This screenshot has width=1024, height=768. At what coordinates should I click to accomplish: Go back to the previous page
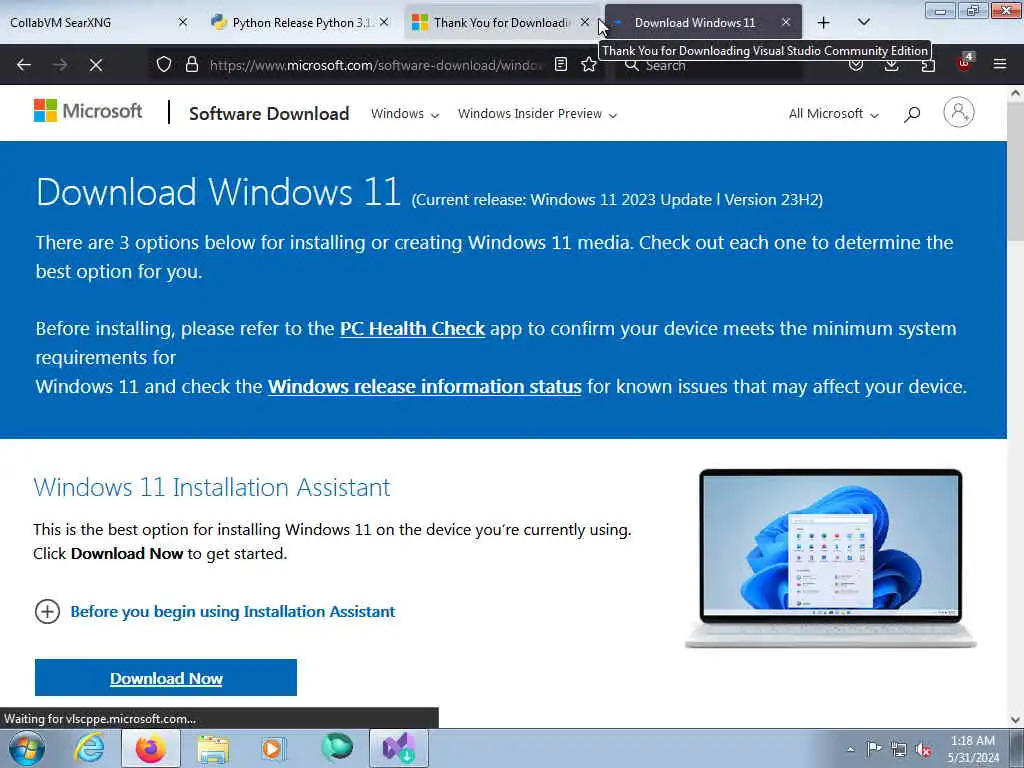(x=24, y=65)
